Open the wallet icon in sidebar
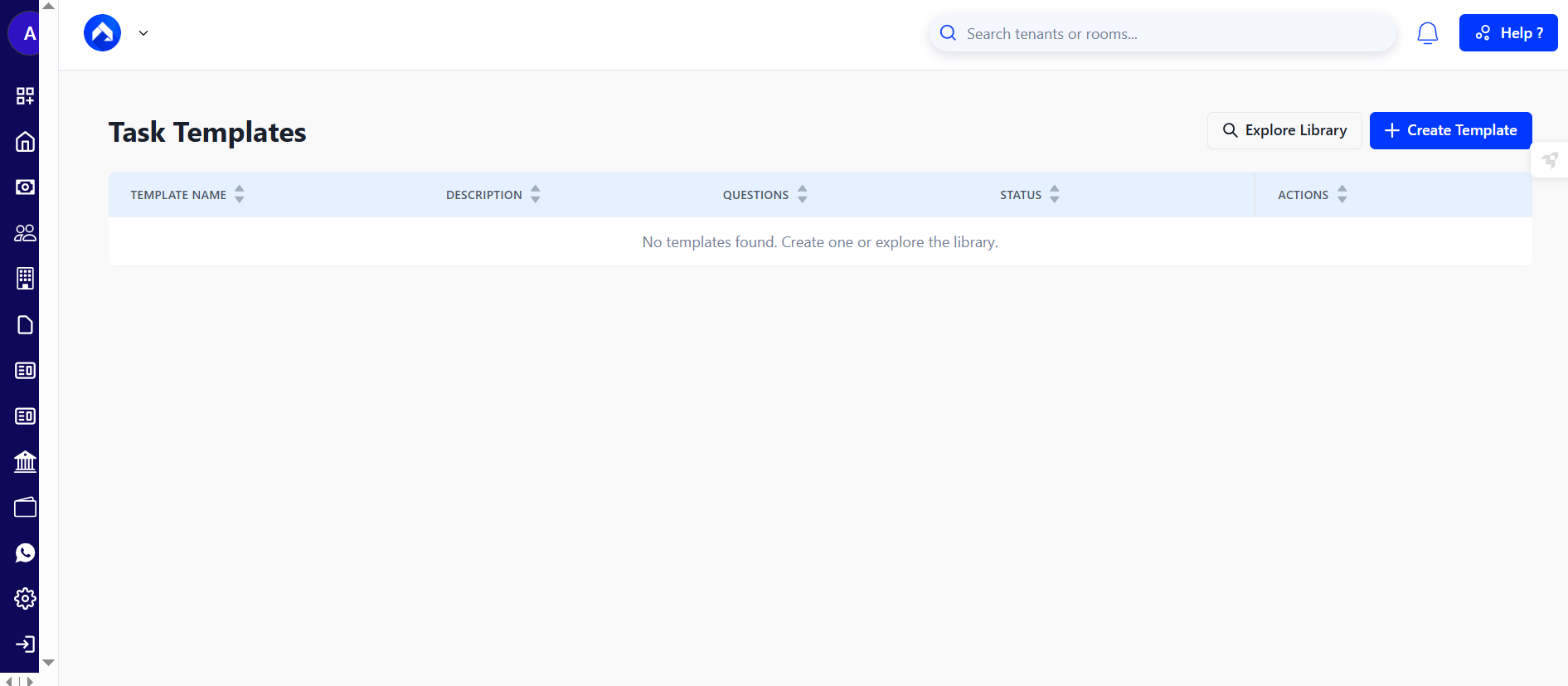1568x686 pixels. click(x=25, y=507)
